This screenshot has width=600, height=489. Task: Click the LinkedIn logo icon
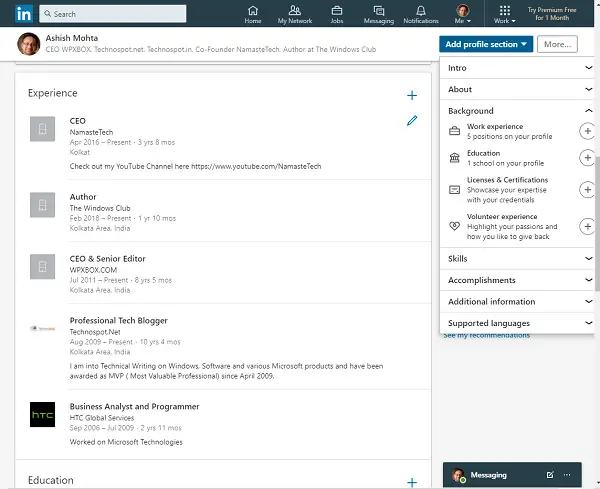(x=24, y=14)
